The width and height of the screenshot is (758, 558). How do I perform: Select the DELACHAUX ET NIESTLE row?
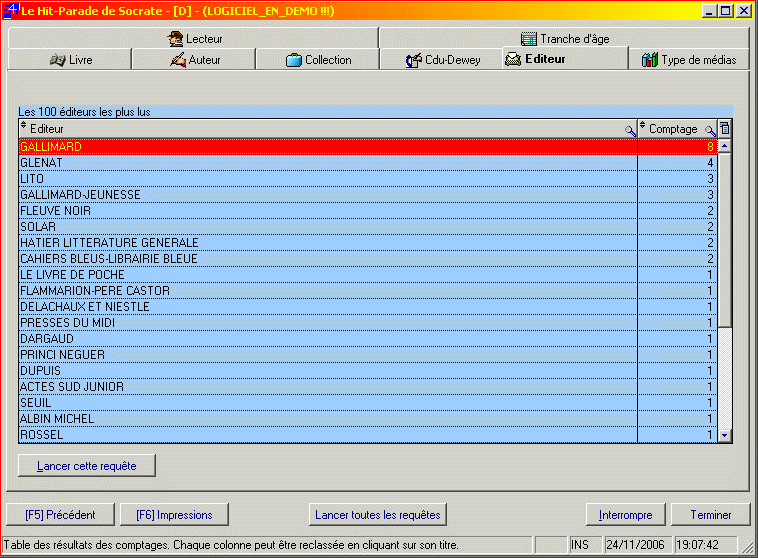(x=367, y=306)
